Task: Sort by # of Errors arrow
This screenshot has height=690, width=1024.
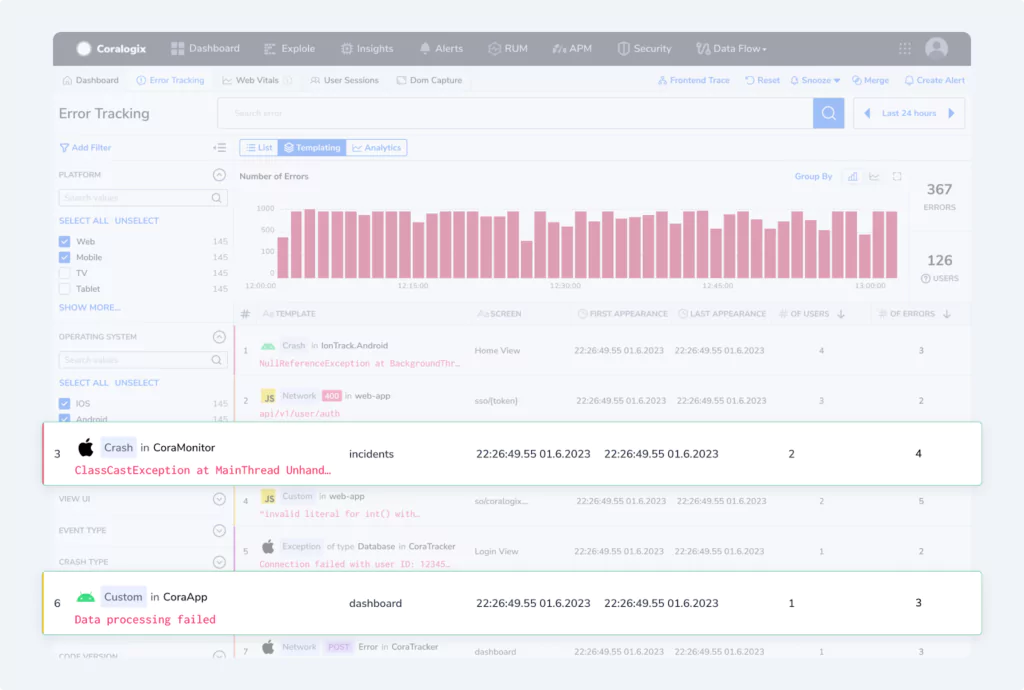Action: click(x=947, y=314)
